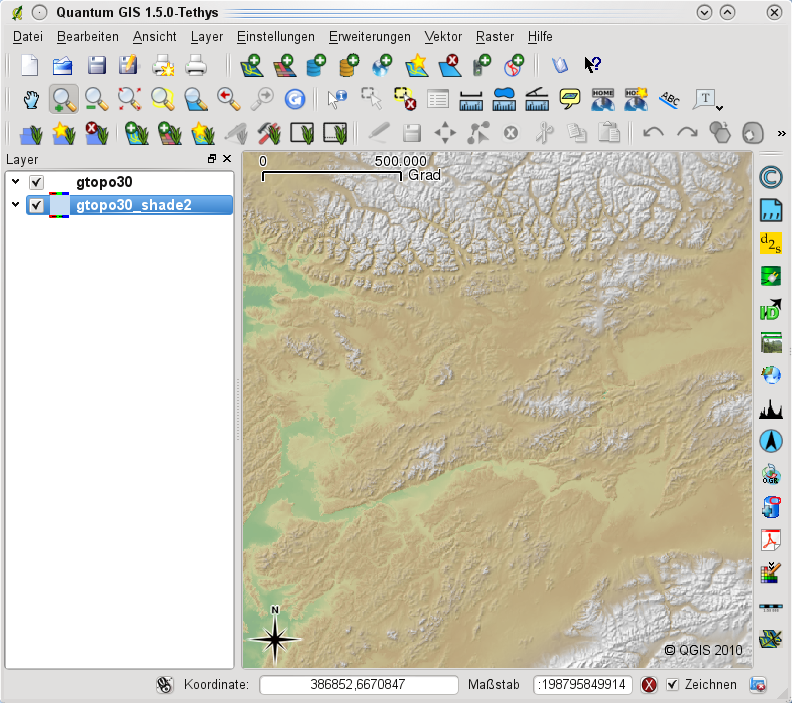Click the Text Annotation tool
Screen dimensions: 792x703
click(704, 99)
